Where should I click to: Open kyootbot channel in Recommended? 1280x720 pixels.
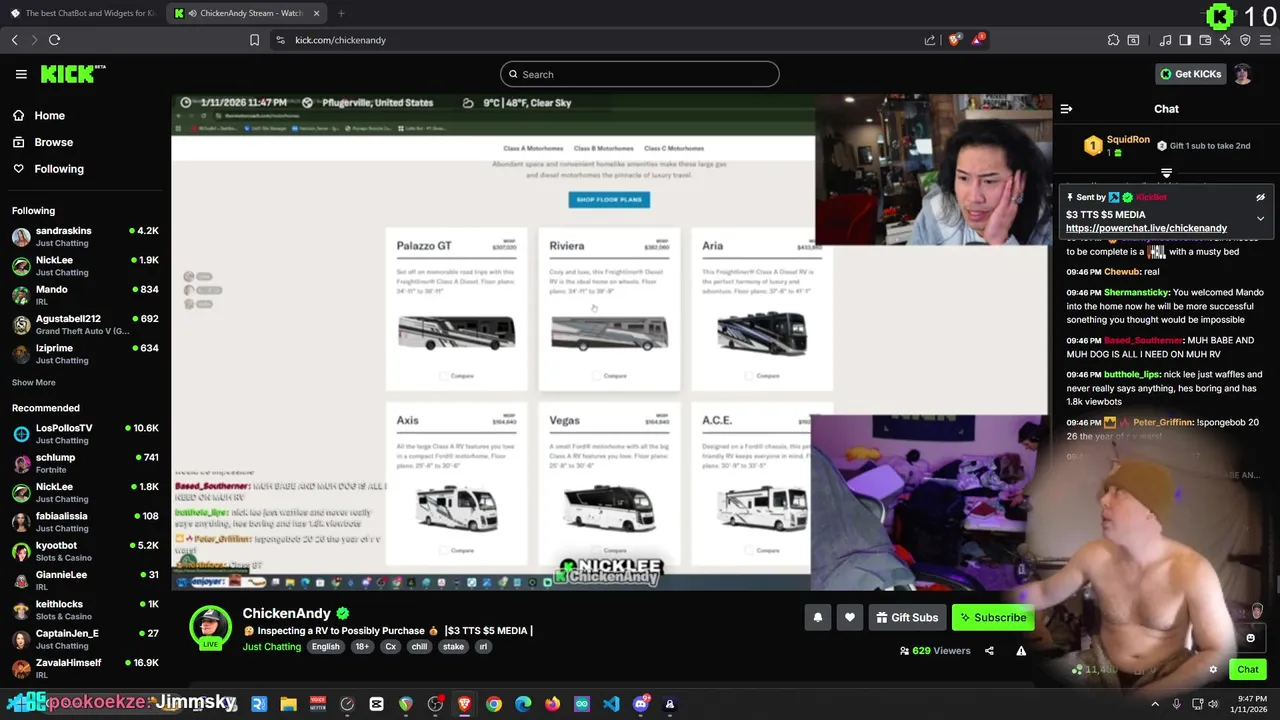[x=85, y=551]
